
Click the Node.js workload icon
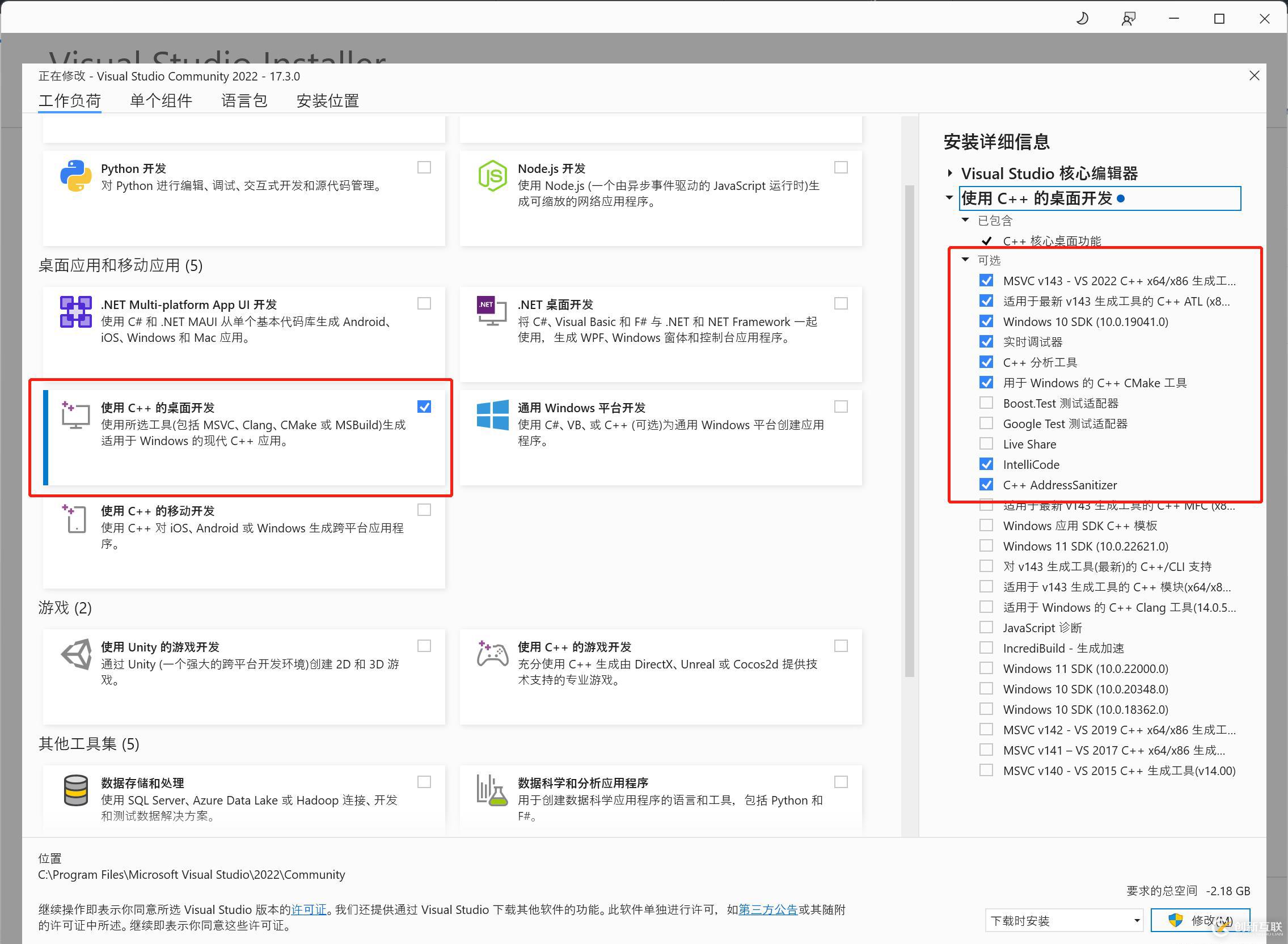492,175
